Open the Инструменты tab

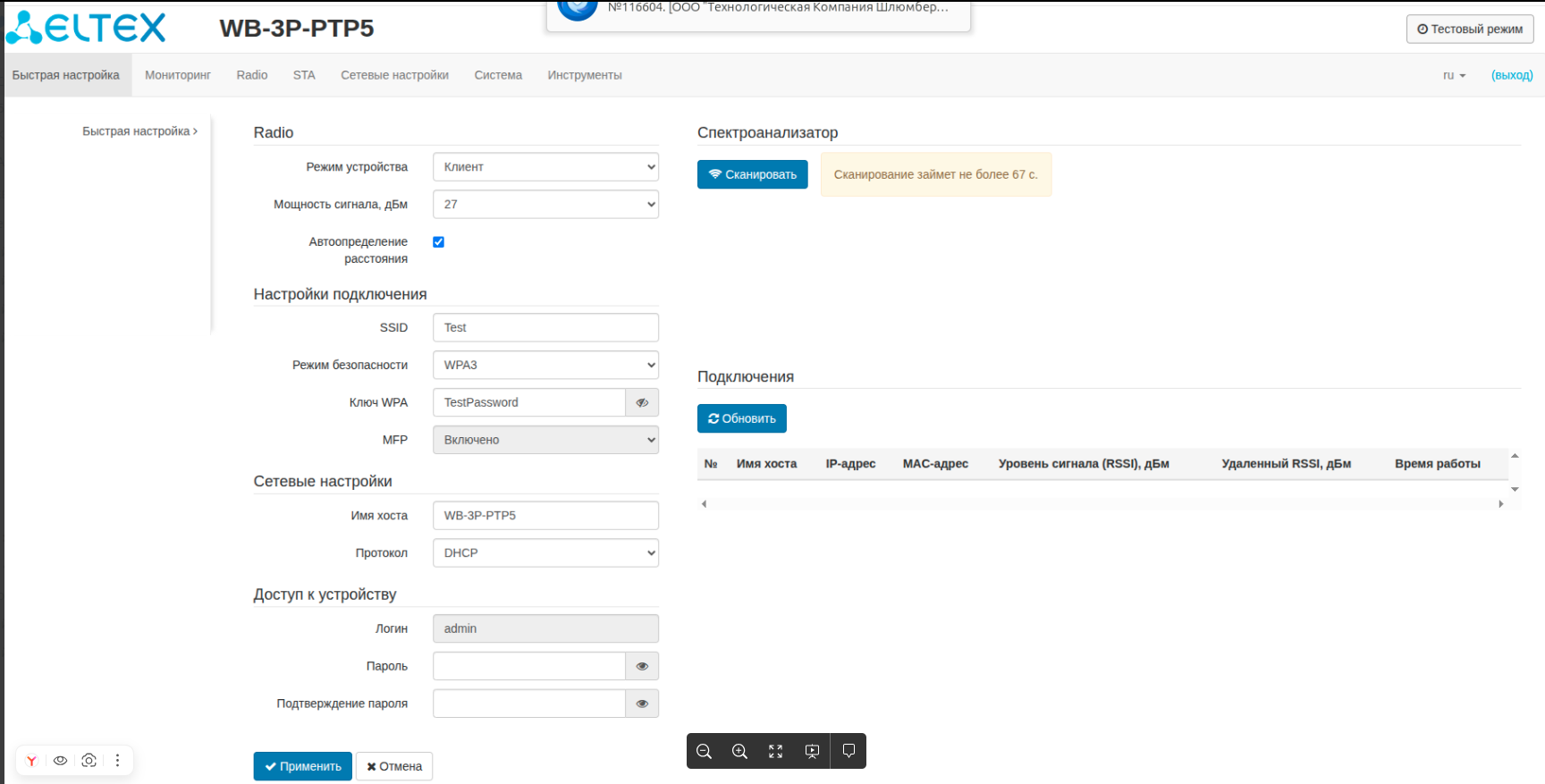point(585,75)
